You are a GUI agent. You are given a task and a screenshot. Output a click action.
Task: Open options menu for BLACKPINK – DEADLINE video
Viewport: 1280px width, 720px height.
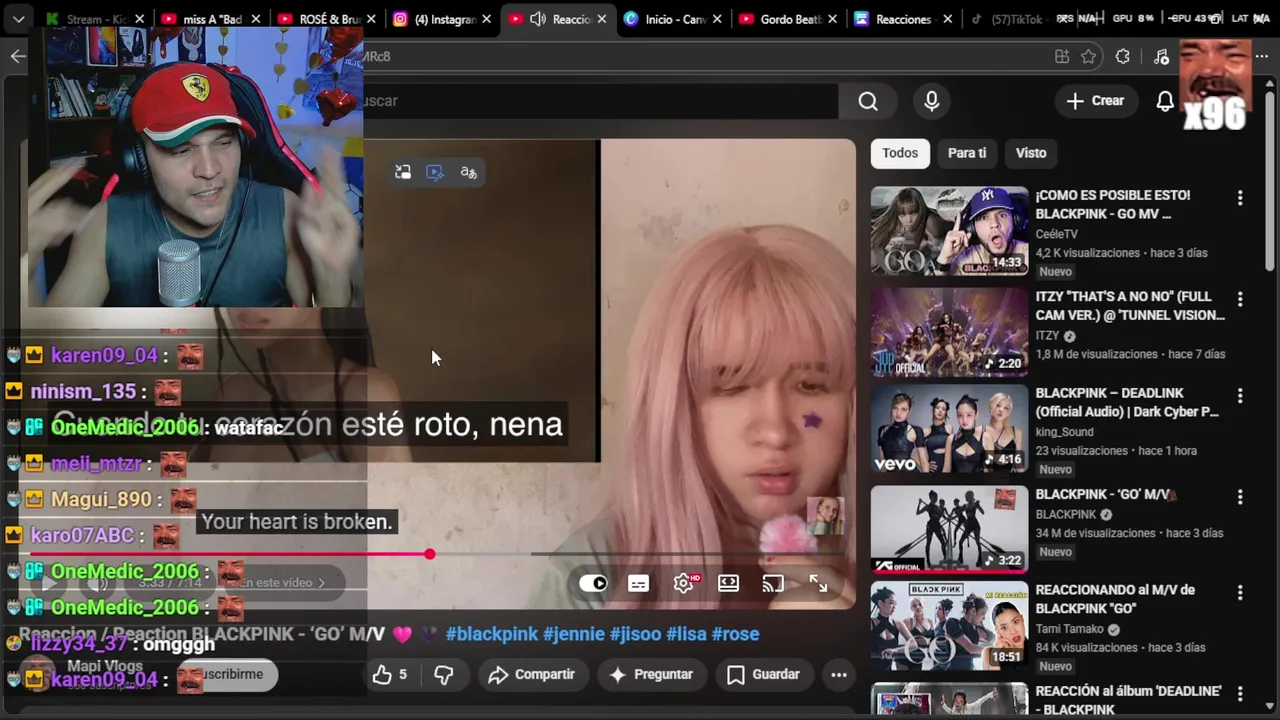1240,396
